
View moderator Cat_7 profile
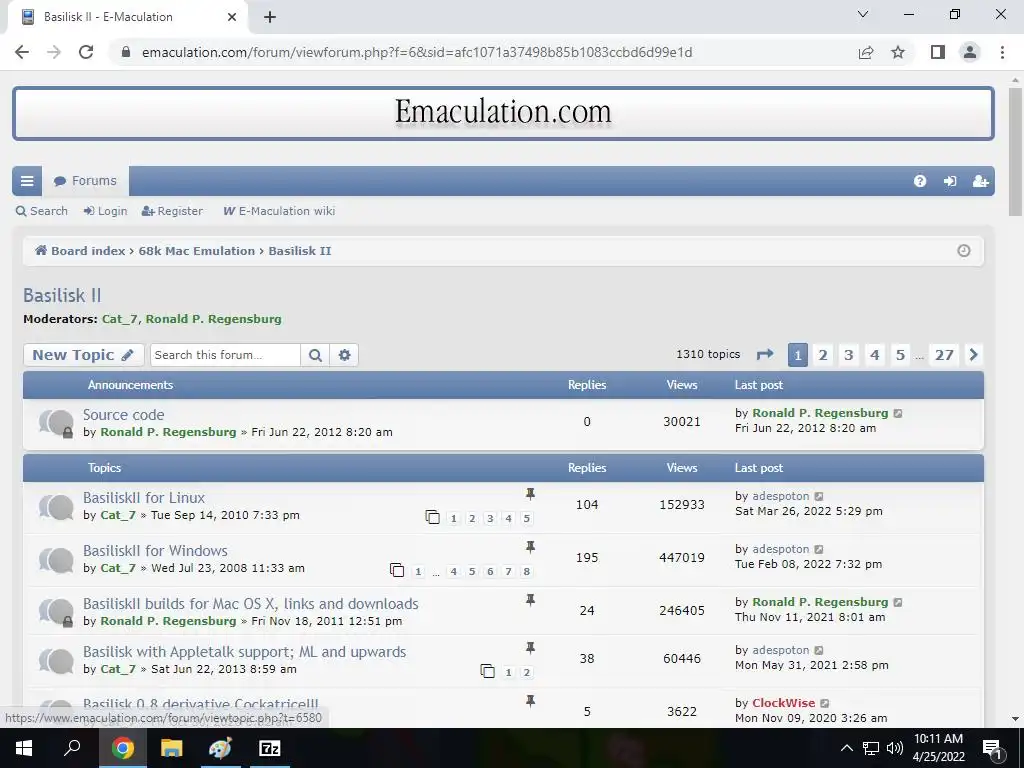tap(120, 319)
